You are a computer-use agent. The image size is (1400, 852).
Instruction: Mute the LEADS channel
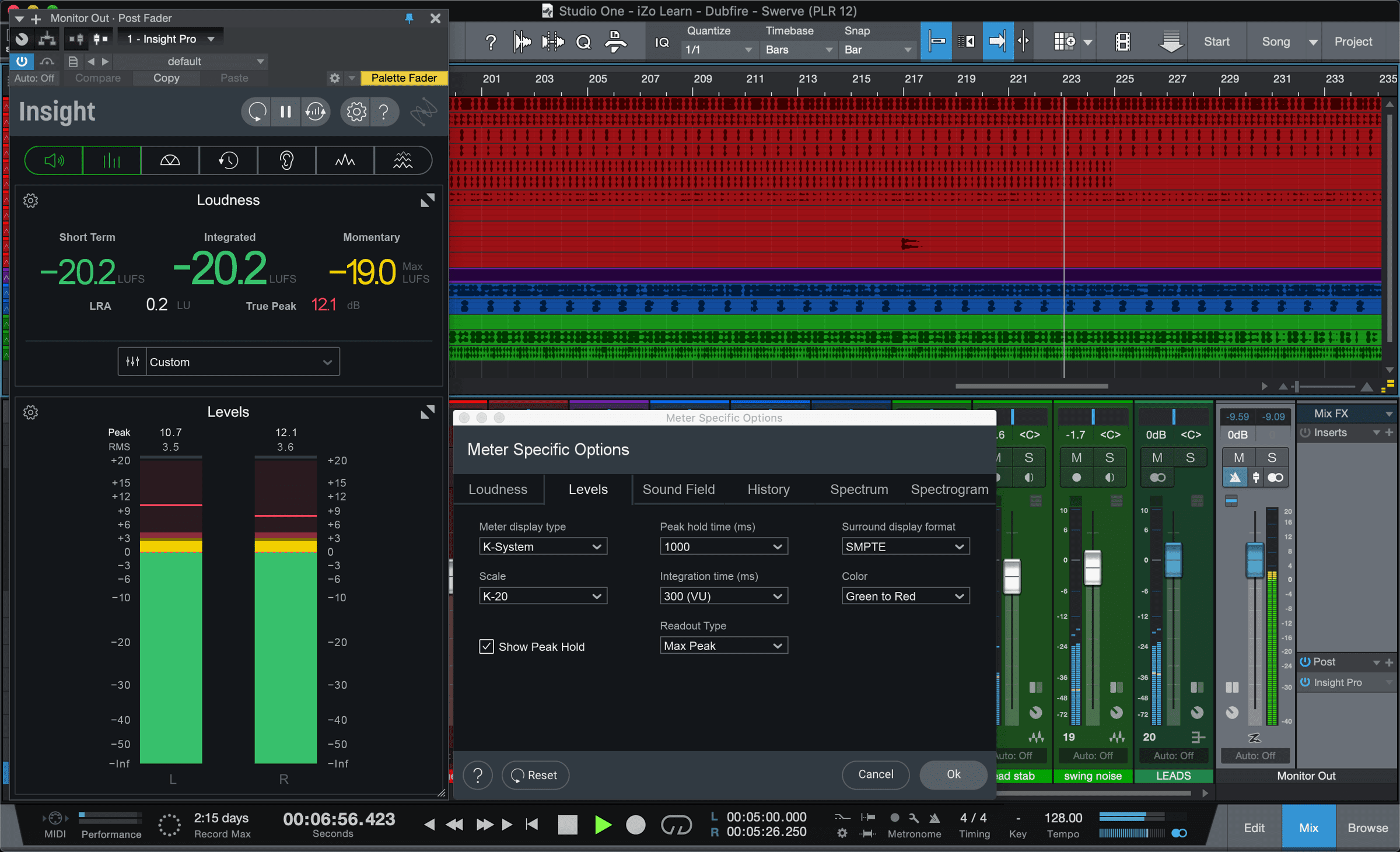tap(1157, 458)
